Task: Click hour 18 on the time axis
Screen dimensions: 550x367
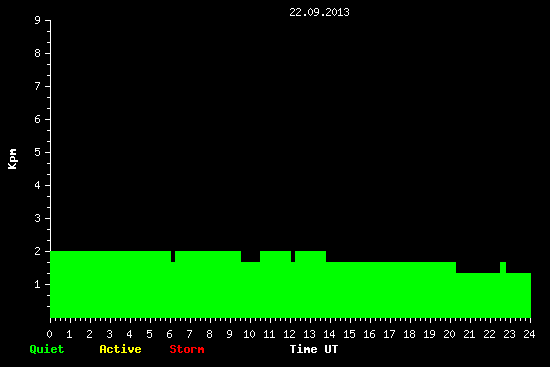Action: 409,334
